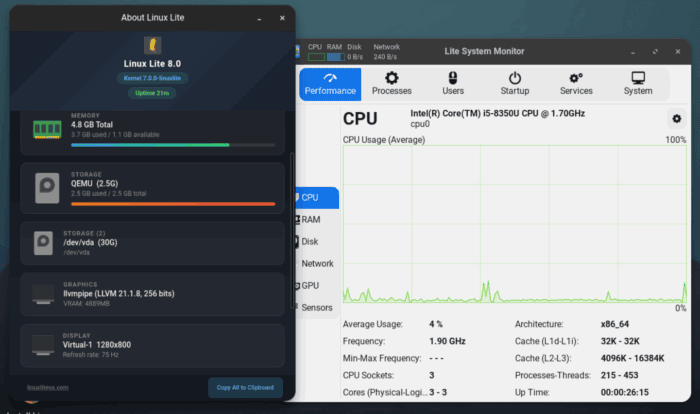The width and height of the screenshot is (700, 414).
Task: Open the Users tab
Action: pyautogui.click(x=453, y=84)
